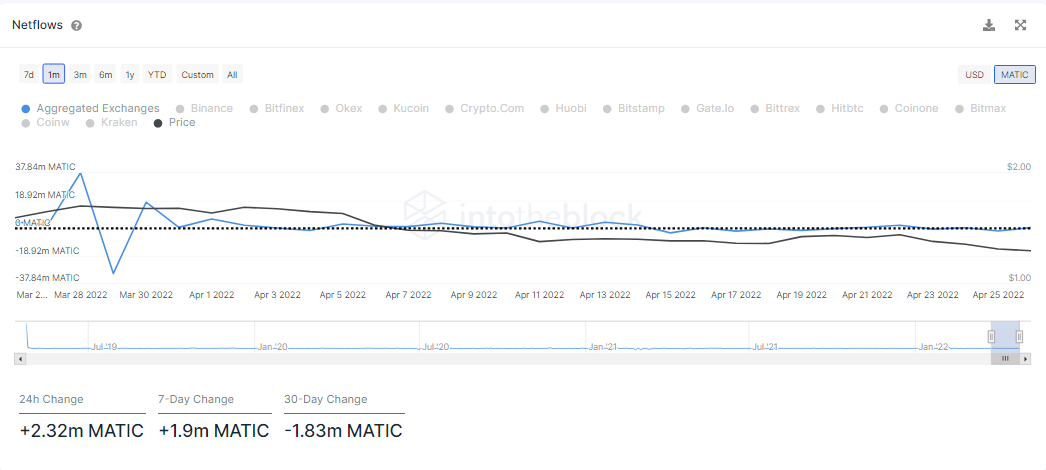Image resolution: width=1046 pixels, height=470 pixels.
Task: Click the navigator scrollbar left arrow
Action: pyautogui.click(x=21, y=359)
